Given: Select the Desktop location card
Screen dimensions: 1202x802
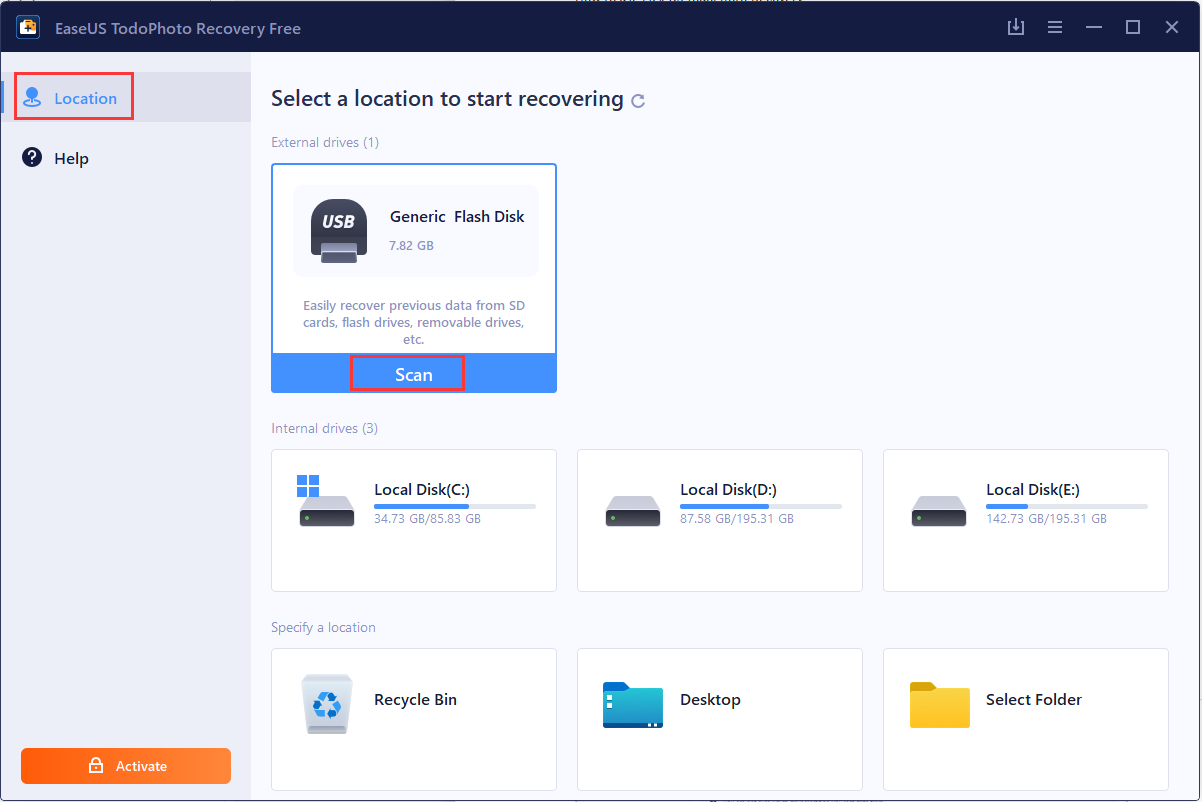Looking at the screenshot, I should tap(720, 719).
